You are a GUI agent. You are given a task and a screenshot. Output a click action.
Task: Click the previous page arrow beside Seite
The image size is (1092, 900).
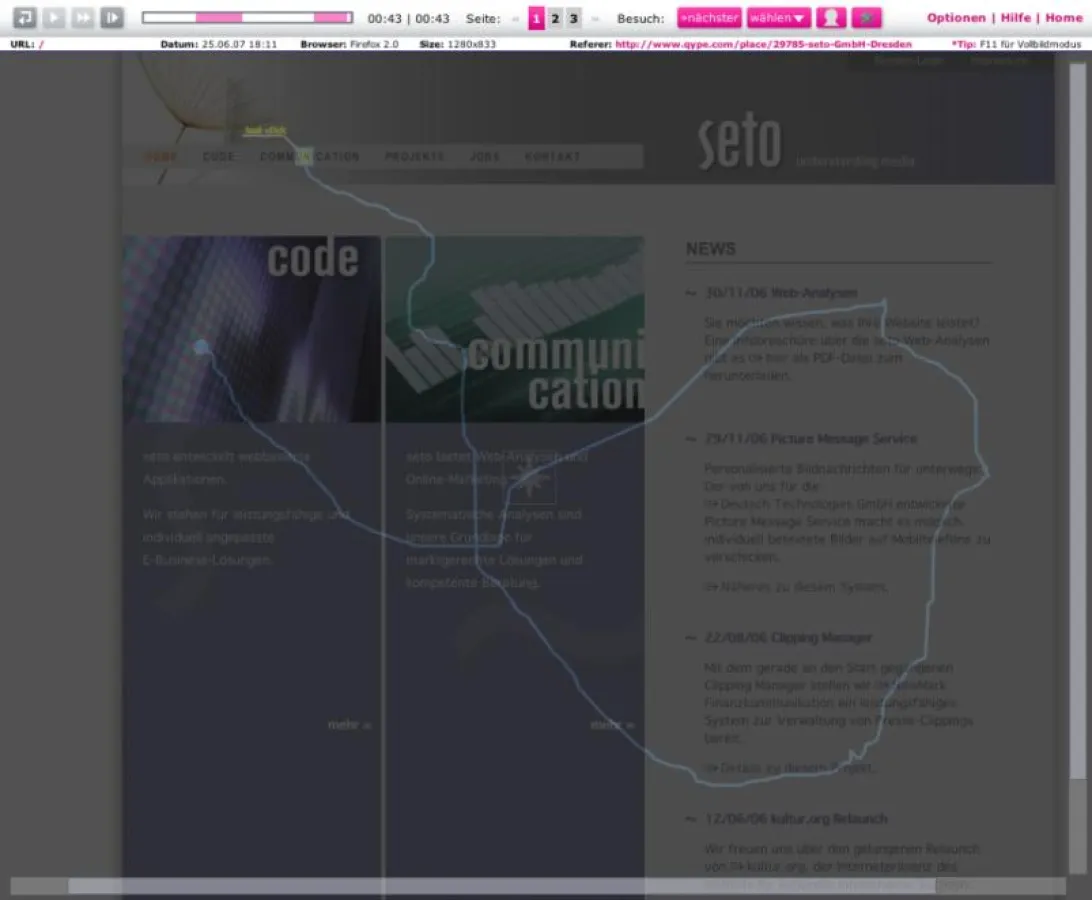[516, 18]
